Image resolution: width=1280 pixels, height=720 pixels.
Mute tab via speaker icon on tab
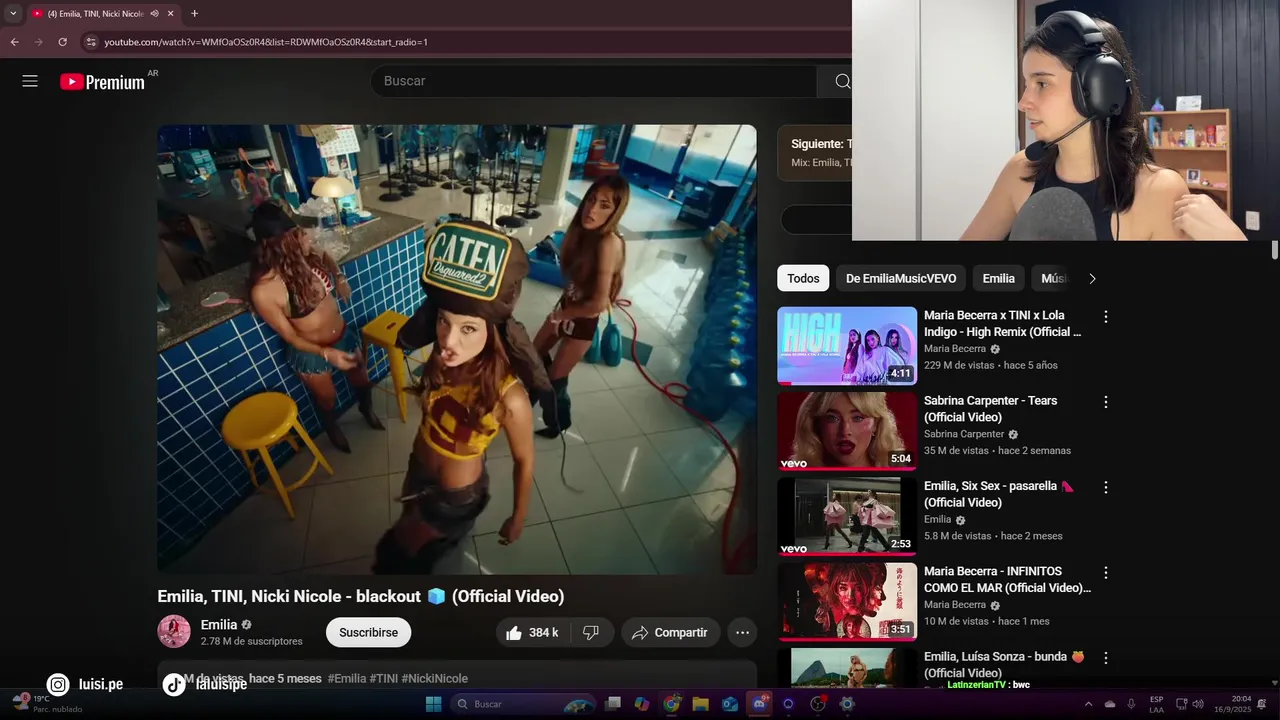[154, 14]
